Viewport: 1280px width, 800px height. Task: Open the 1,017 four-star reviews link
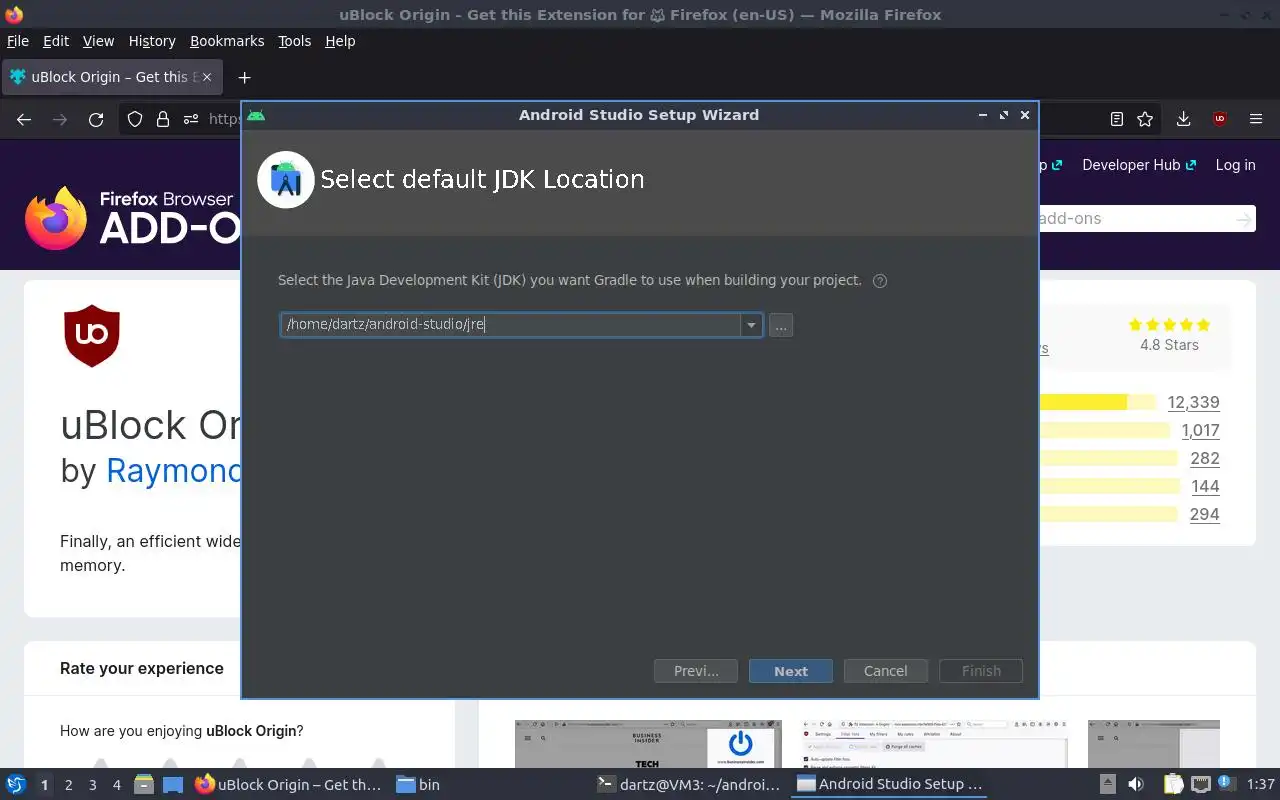(1200, 430)
